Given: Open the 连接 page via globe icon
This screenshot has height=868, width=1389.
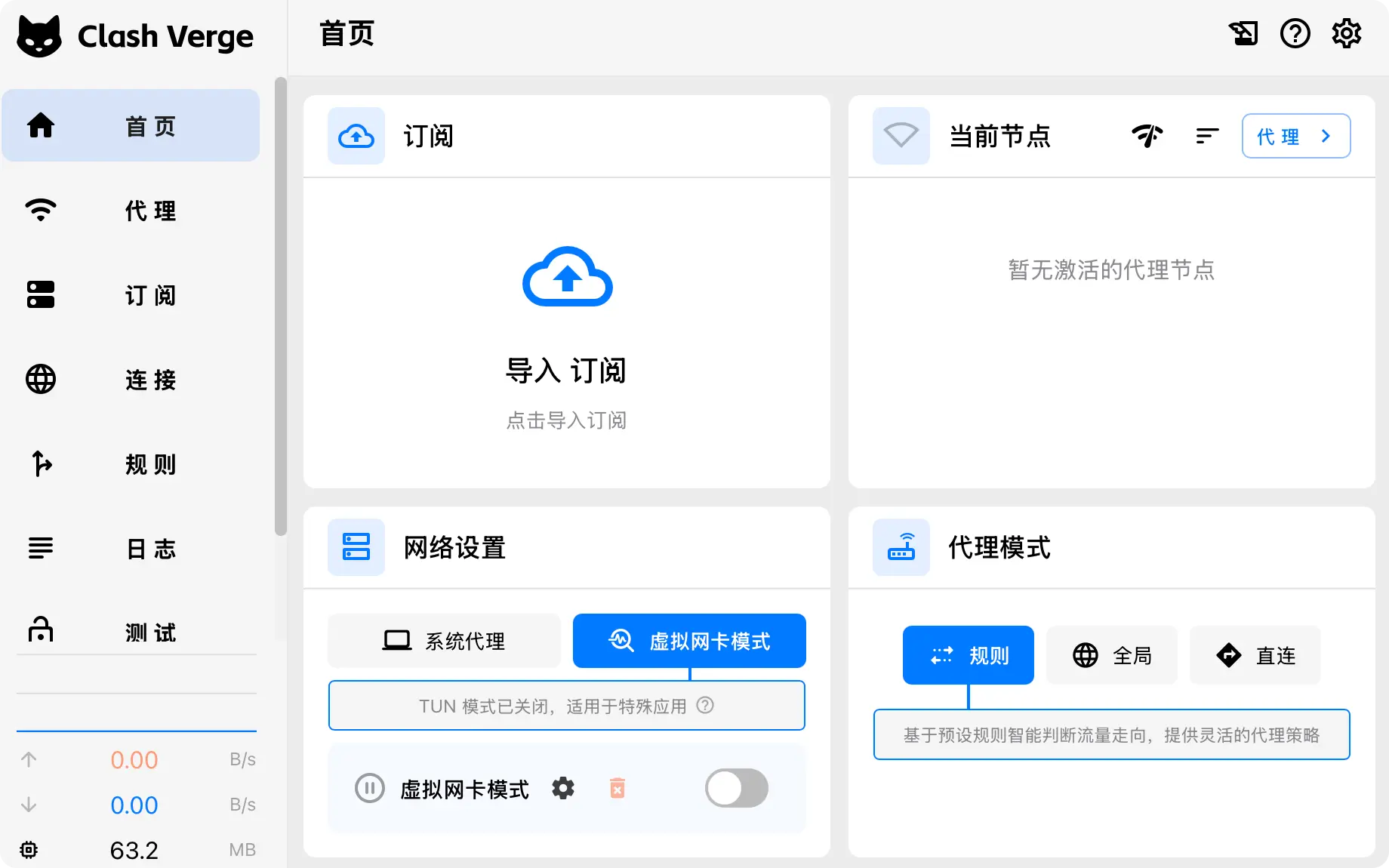Looking at the screenshot, I should coord(131,380).
